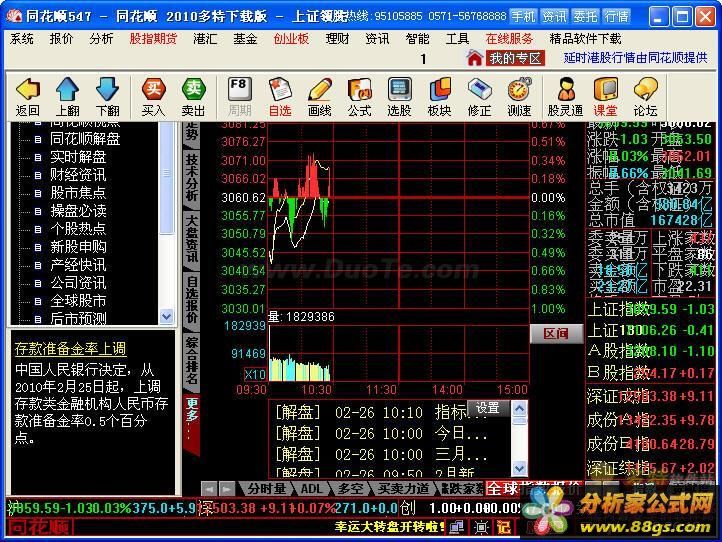
Task: Click the 我的专区 button
Action: click(x=515, y=58)
